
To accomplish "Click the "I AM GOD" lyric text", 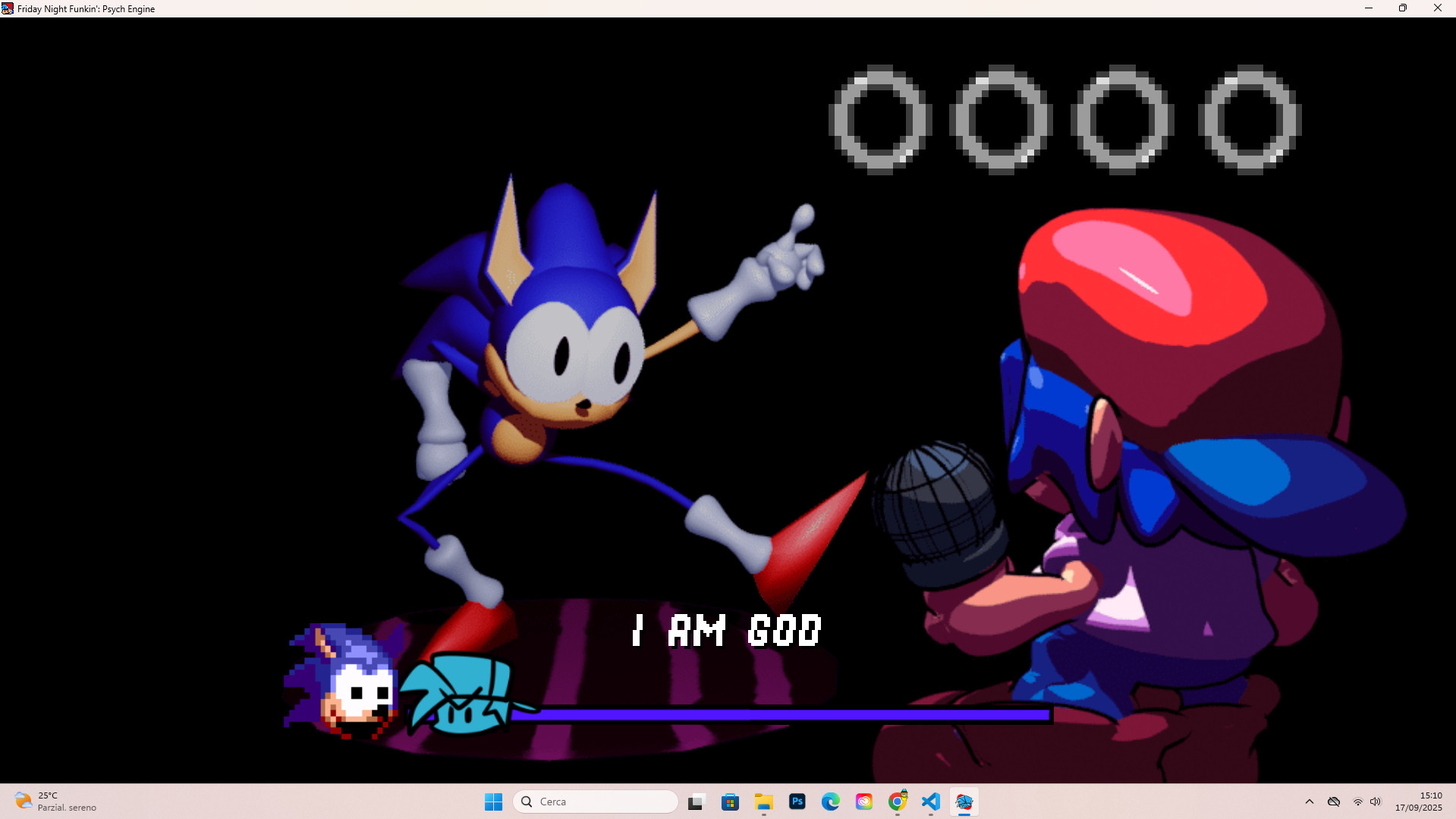I will click(x=727, y=631).
